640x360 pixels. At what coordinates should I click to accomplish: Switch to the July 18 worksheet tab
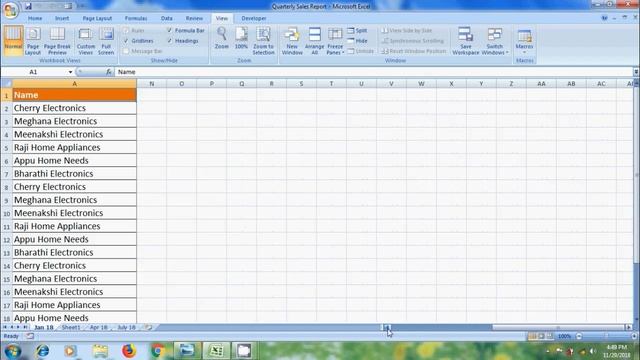tap(126, 327)
